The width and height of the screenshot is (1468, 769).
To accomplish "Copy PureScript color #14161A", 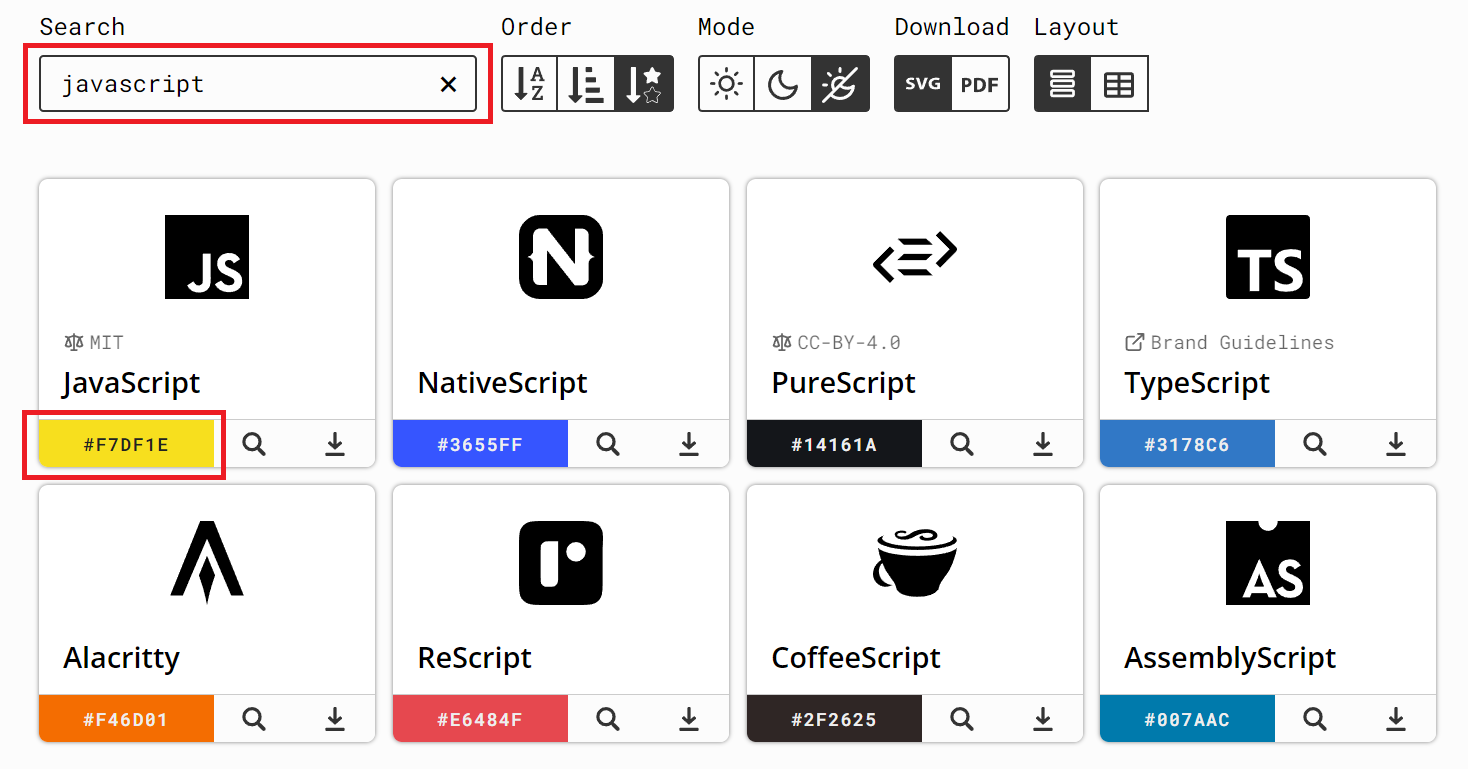I will click(834, 444).
